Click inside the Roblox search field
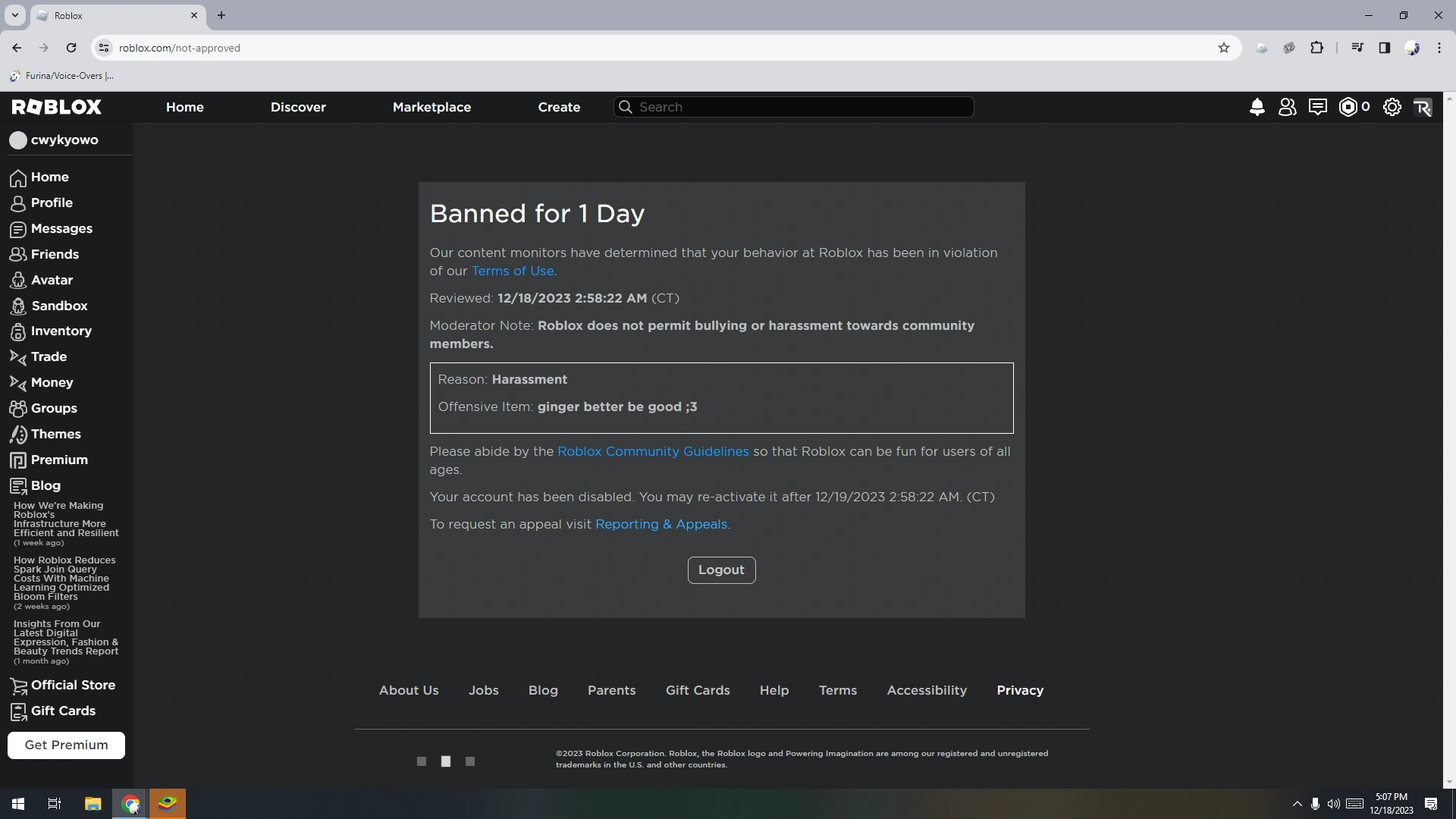Screen dimensions: 1456x819 [793, 107]
